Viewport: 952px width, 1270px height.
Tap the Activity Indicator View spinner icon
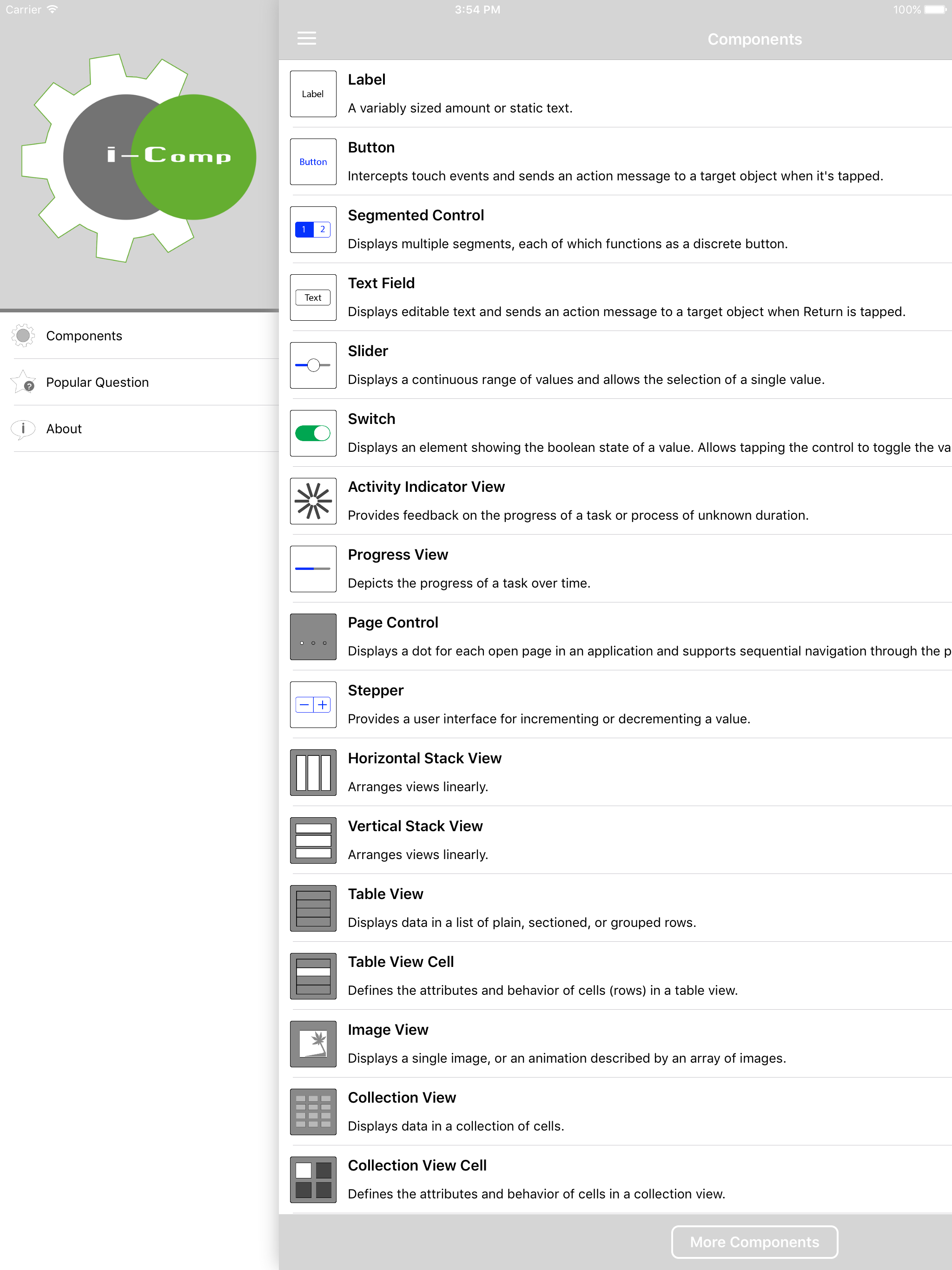pos(313,501)
